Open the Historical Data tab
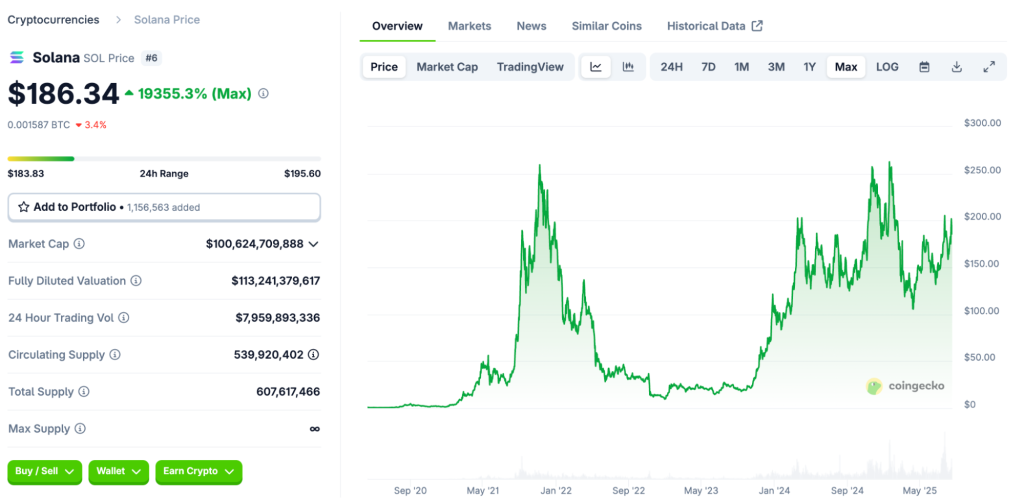Image resolution: width=1024 pixels, height=498 pixels. tap(714, 26)
